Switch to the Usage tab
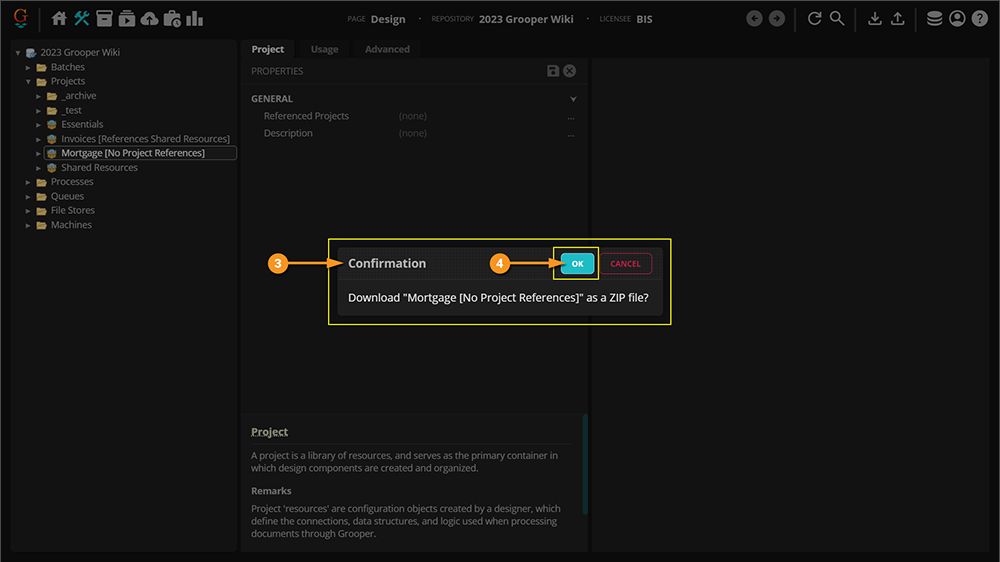 tap(324, 49)
